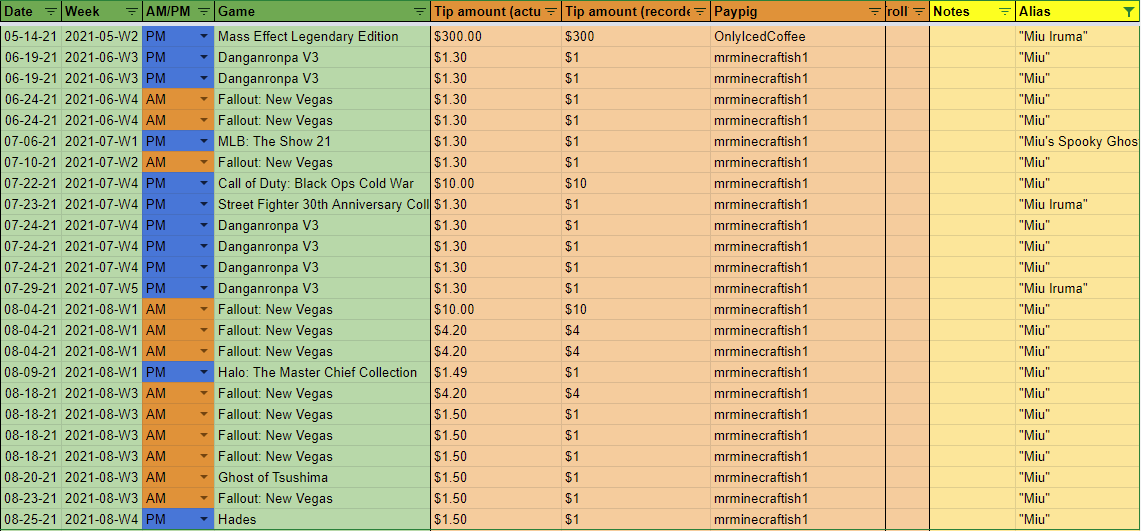1141x531 pixels.
Task: Expand AM/PM dropdown in the 08-20-21 row
Action: [x=203, y=477]
